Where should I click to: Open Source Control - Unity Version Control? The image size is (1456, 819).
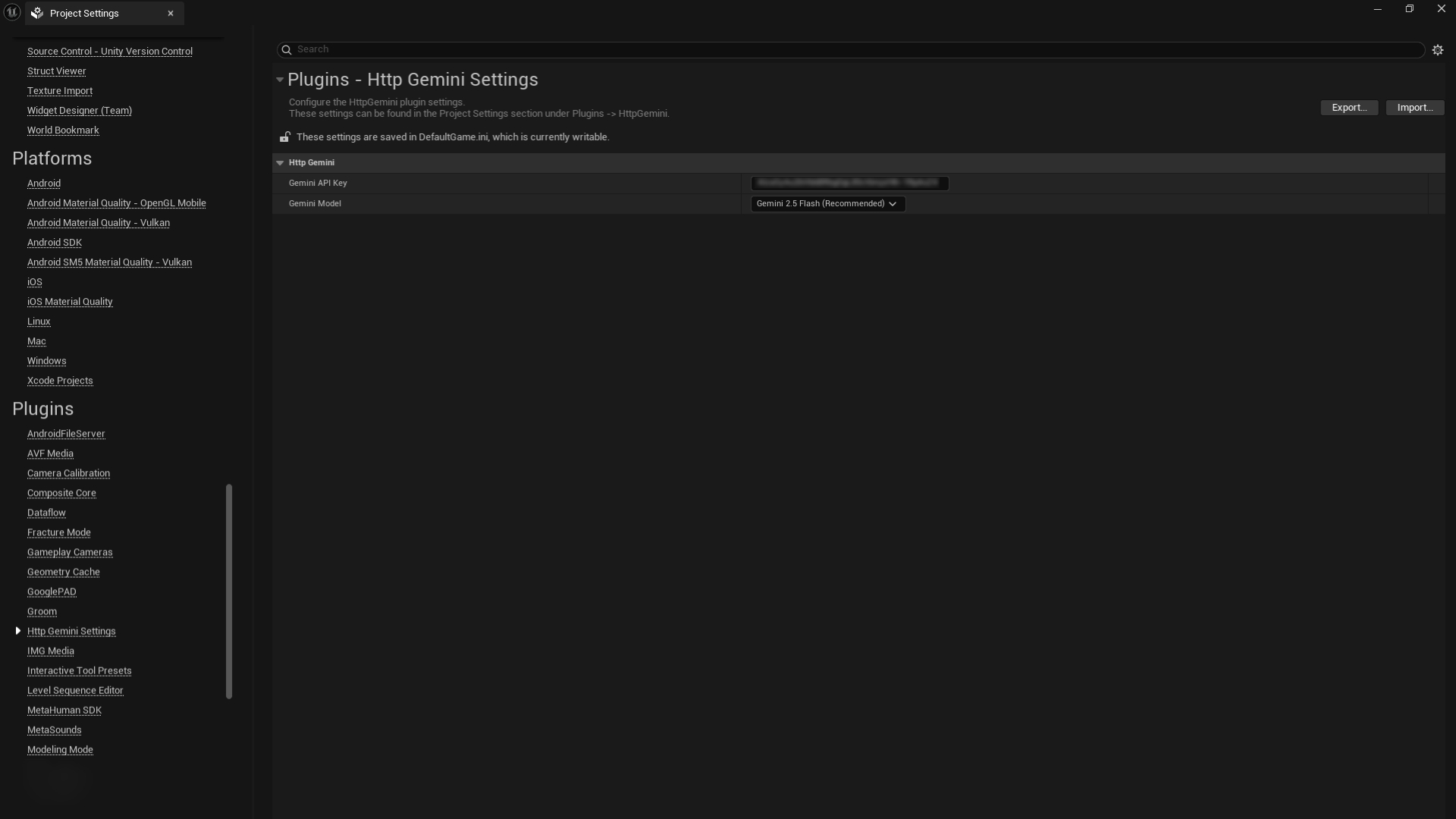tap(110, 52)
